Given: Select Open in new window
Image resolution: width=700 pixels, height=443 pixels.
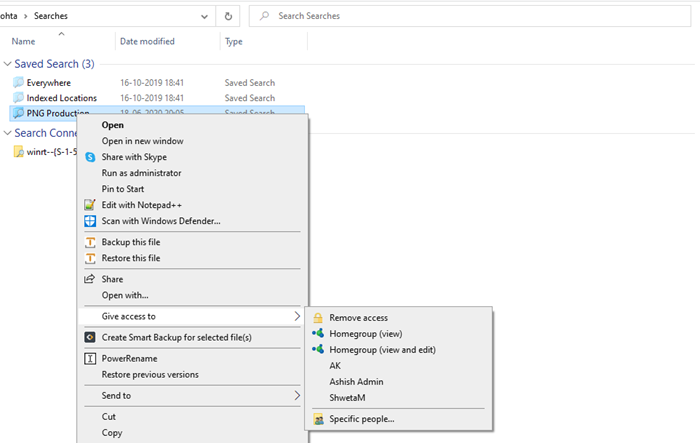Looking at the screenshot, I should 142,141.
